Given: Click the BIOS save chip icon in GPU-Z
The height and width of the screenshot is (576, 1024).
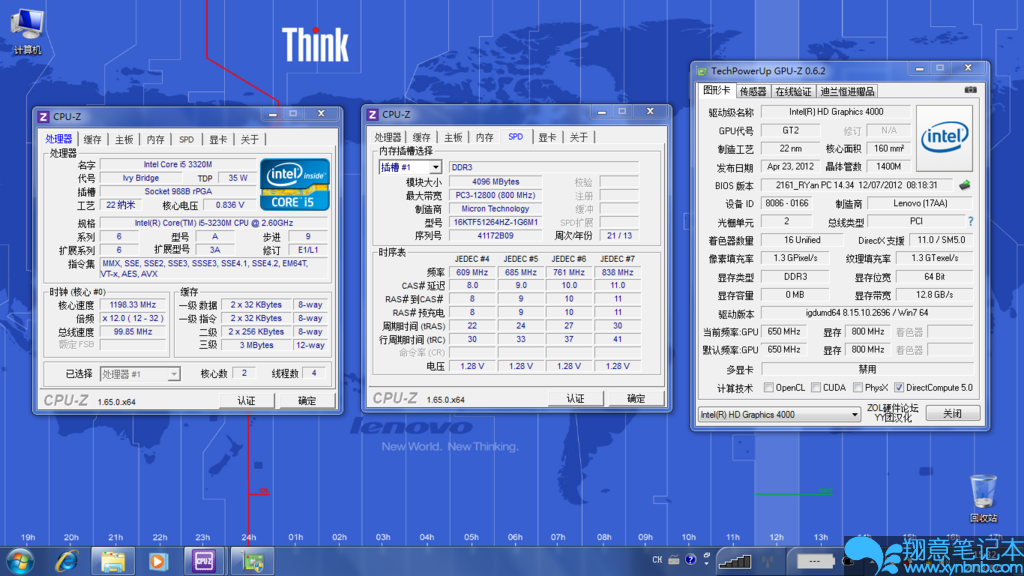Looking at the screenshot, I should tap(965, 185).
